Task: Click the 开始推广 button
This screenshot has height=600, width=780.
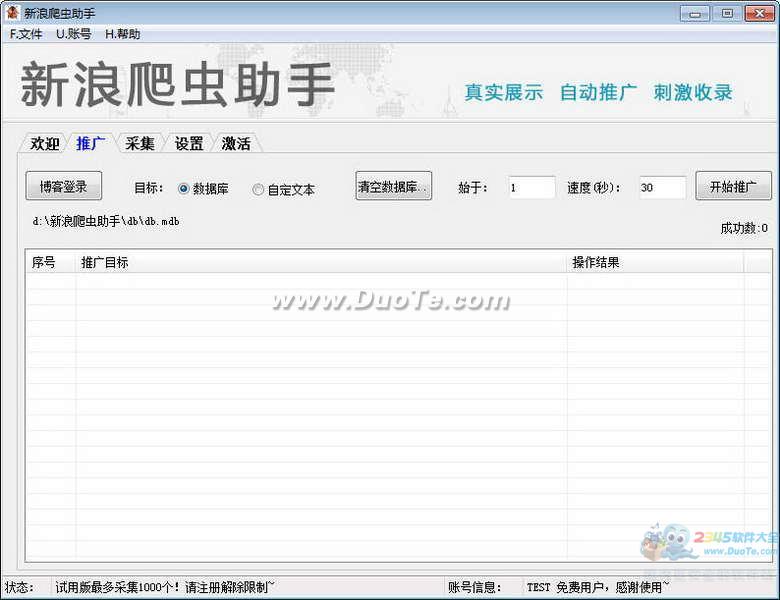Action: click(733, 186)
